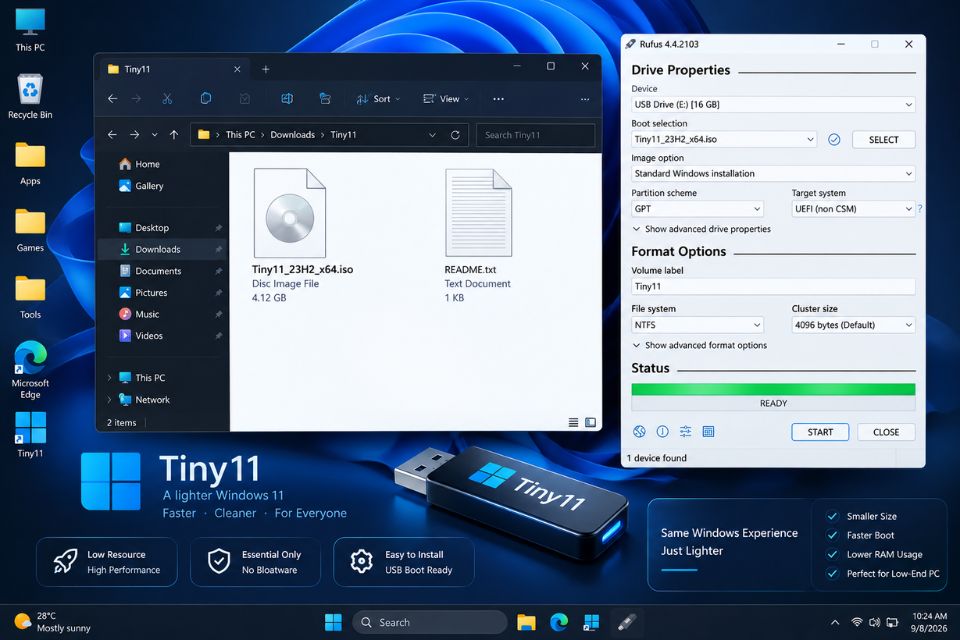Refresh the Tiny11 folder view
960x640 pixels.
pos(455,135)
